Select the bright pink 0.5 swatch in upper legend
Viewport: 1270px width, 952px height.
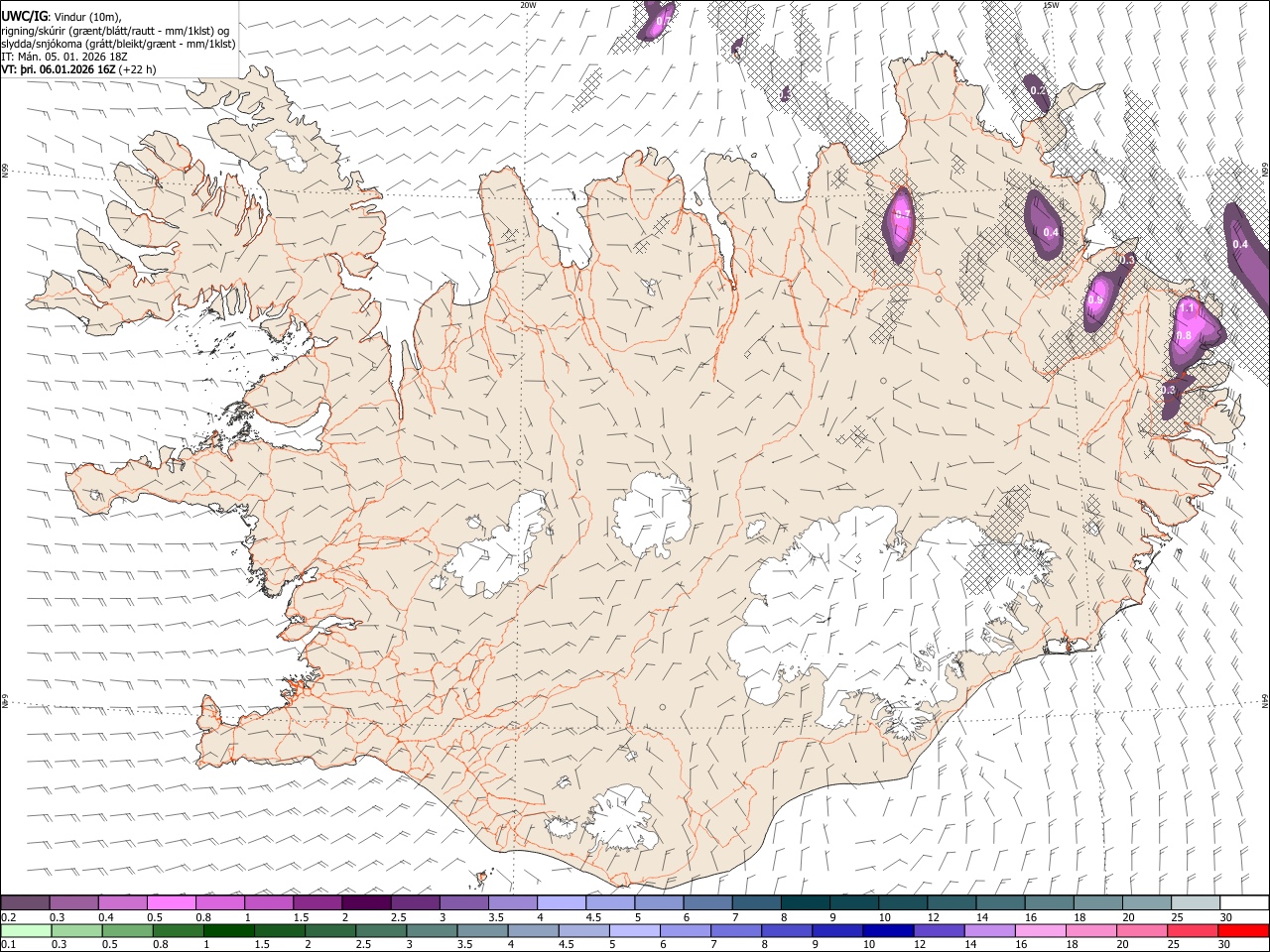[x=172, y=902]
